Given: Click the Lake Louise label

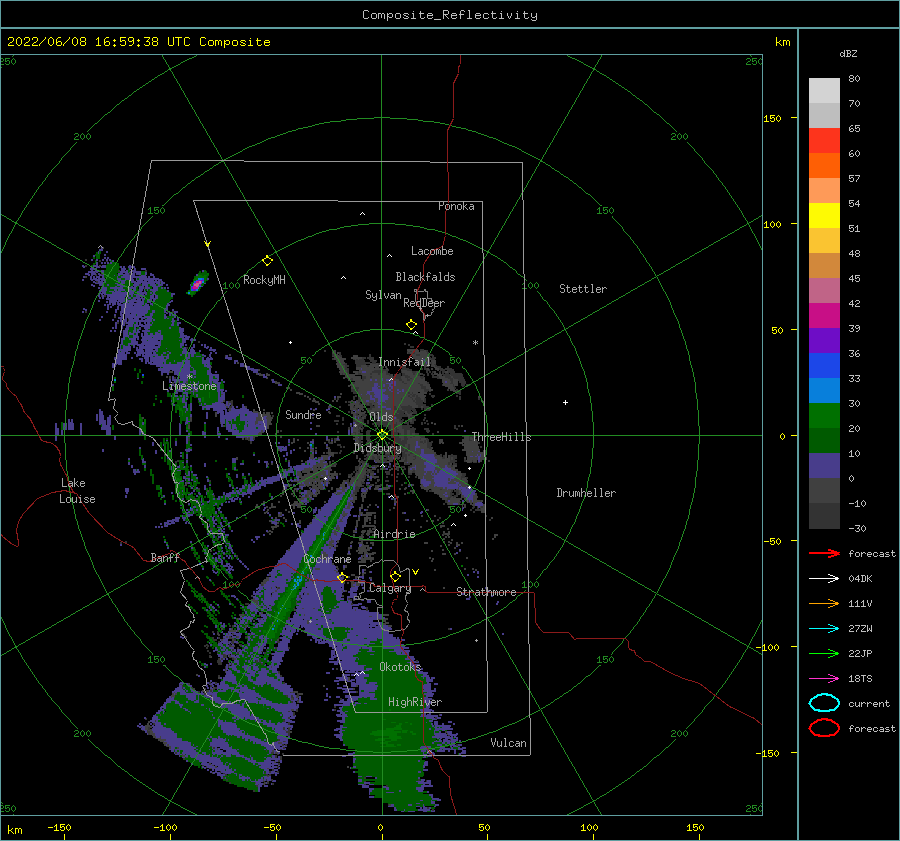Looking at the screenshot, I should (77, 491).
